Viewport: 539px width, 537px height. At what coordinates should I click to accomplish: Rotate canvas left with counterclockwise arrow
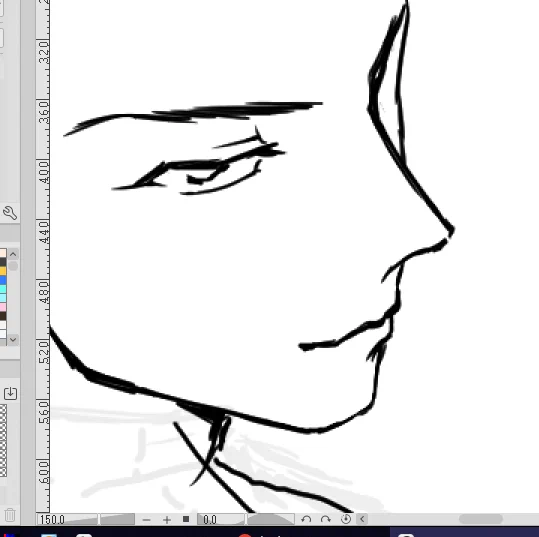306,519
